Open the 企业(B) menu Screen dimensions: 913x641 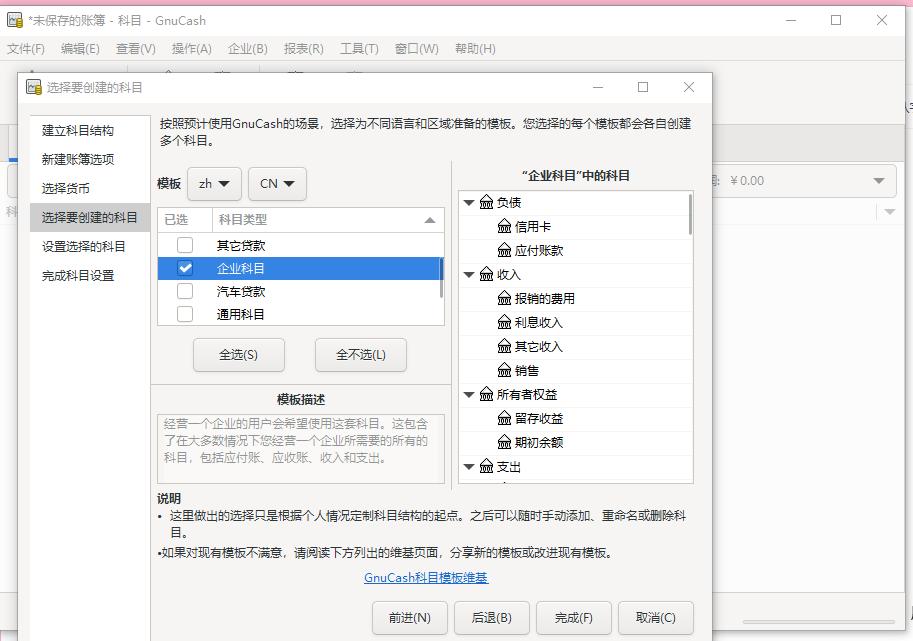[x=247, y=49]
